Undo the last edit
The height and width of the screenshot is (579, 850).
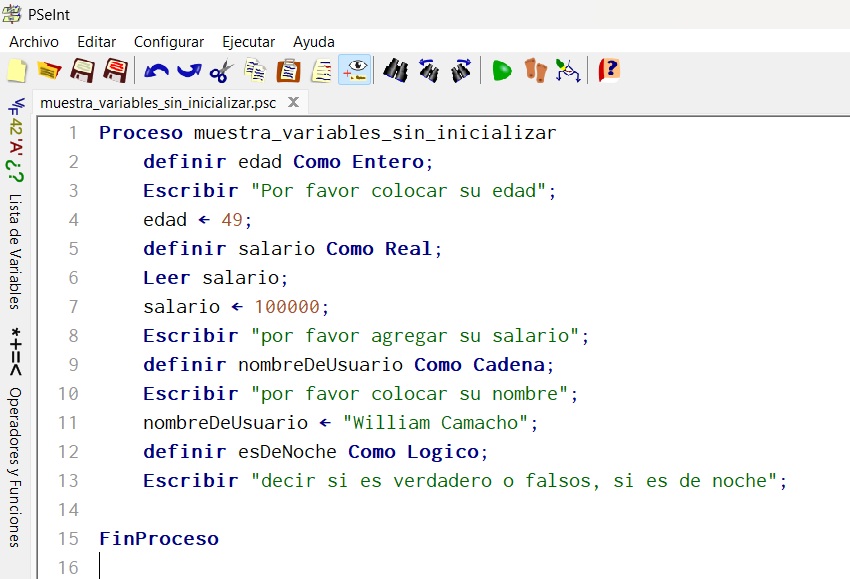(x=156, y=71)
